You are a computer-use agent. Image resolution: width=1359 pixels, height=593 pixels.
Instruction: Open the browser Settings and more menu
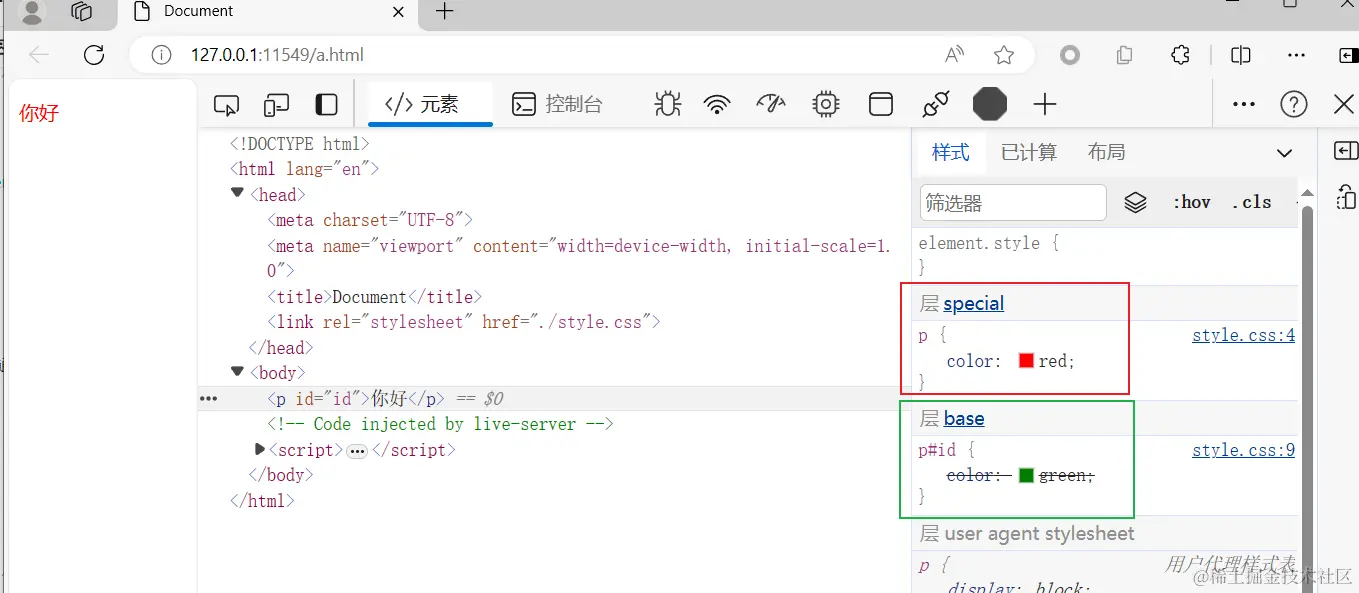(x=1297, y=55)
